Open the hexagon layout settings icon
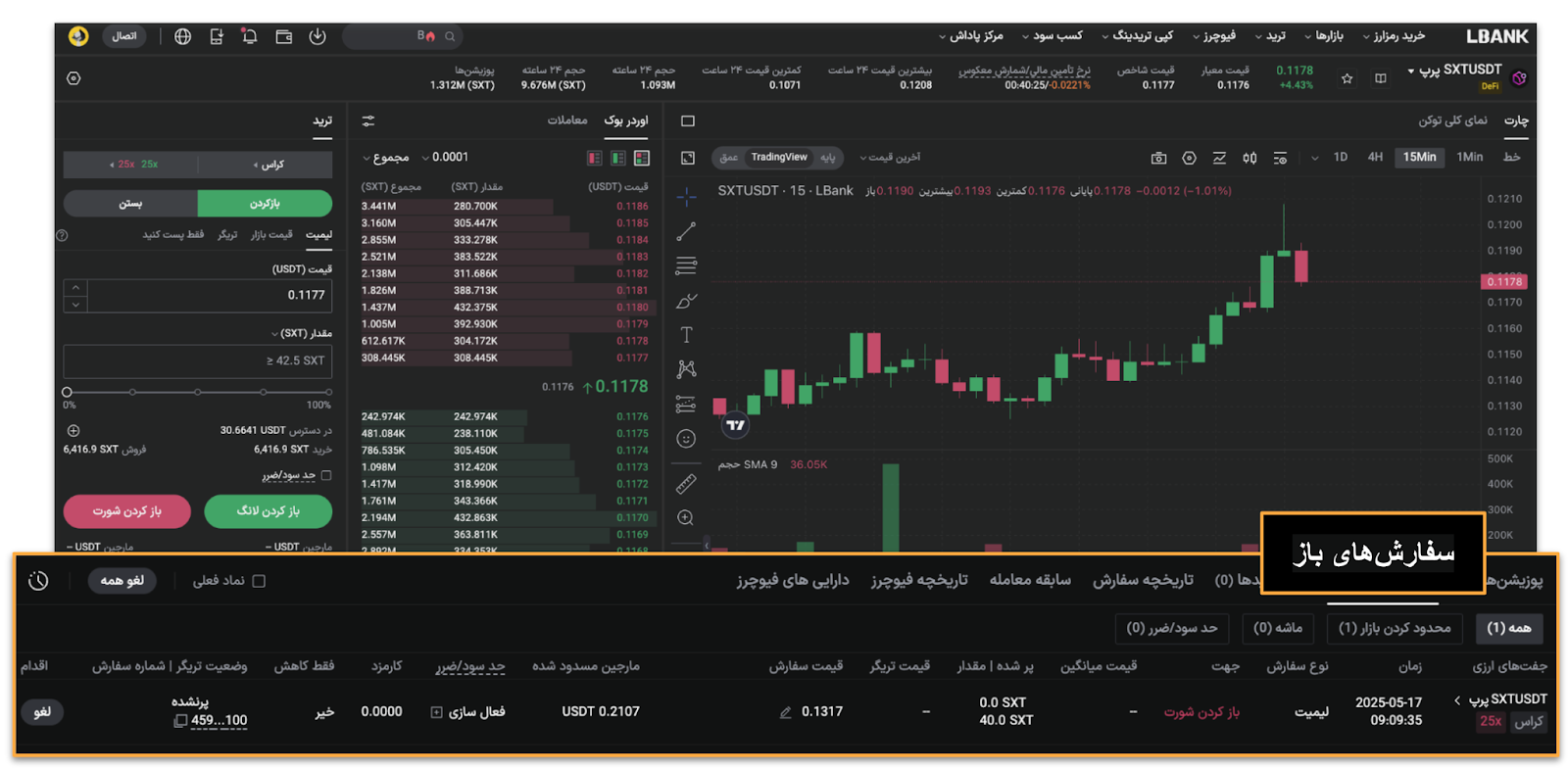1568x769 pixels. point(73,78)
